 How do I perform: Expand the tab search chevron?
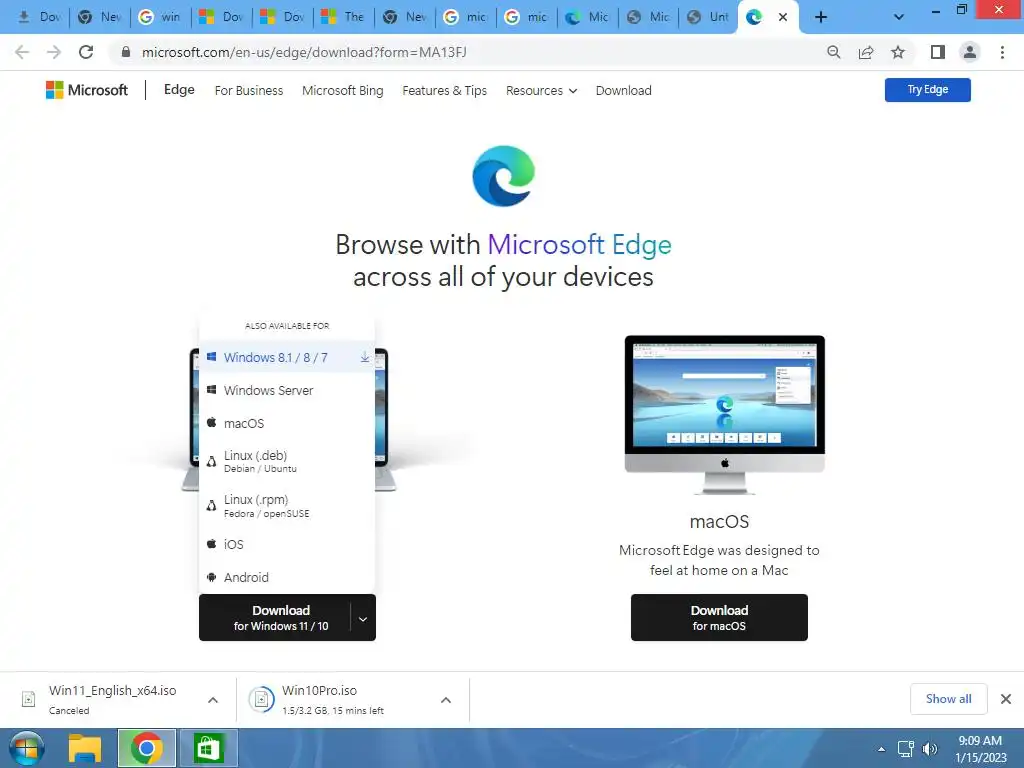[899, 17]
